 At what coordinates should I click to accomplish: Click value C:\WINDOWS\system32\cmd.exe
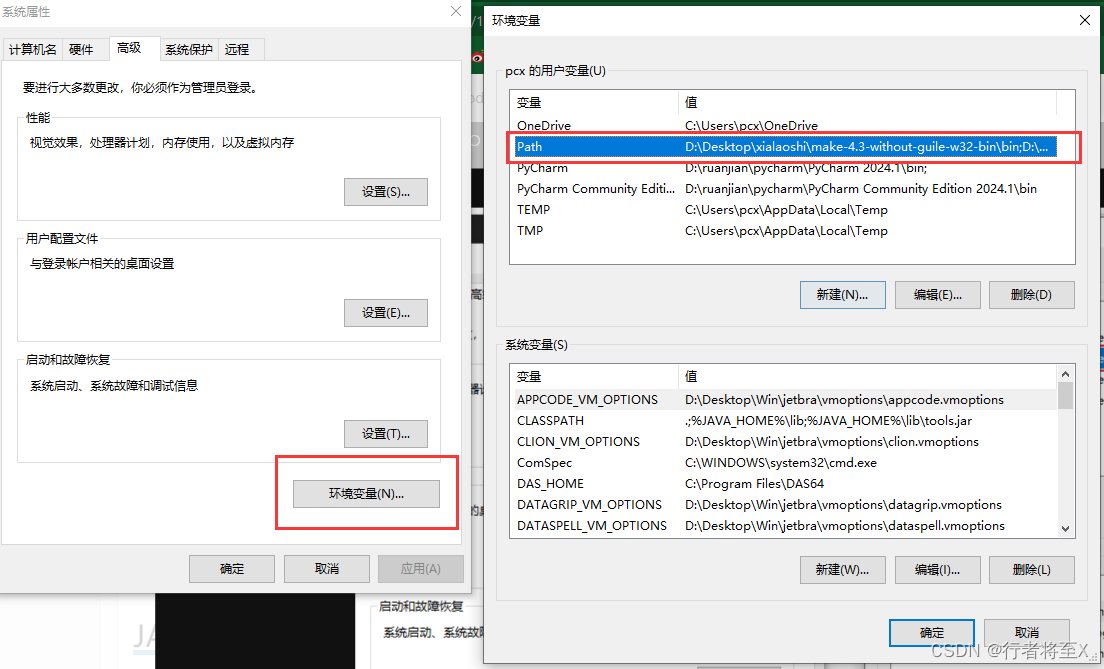pyautogui.click(x=781, y=463)
